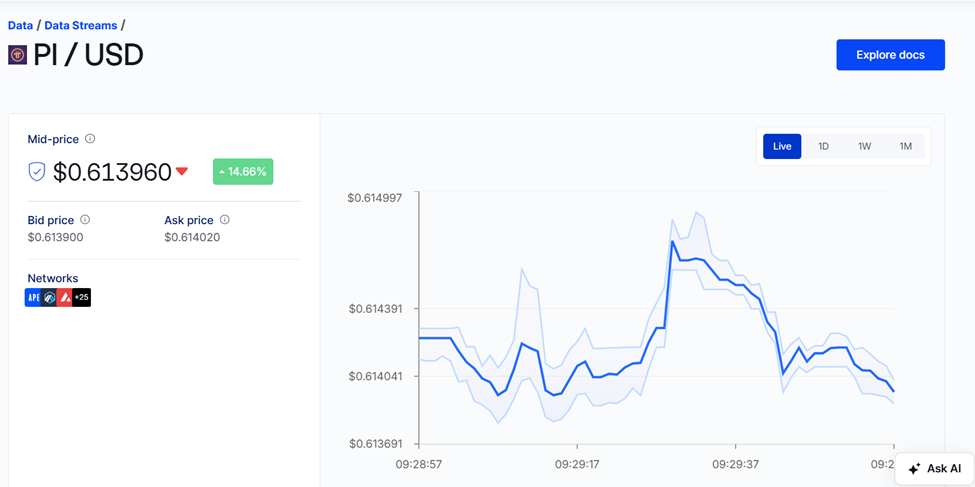The image size is (975, 487).
Task: Select the 1D chart timeframe
Action: [823, 146]
